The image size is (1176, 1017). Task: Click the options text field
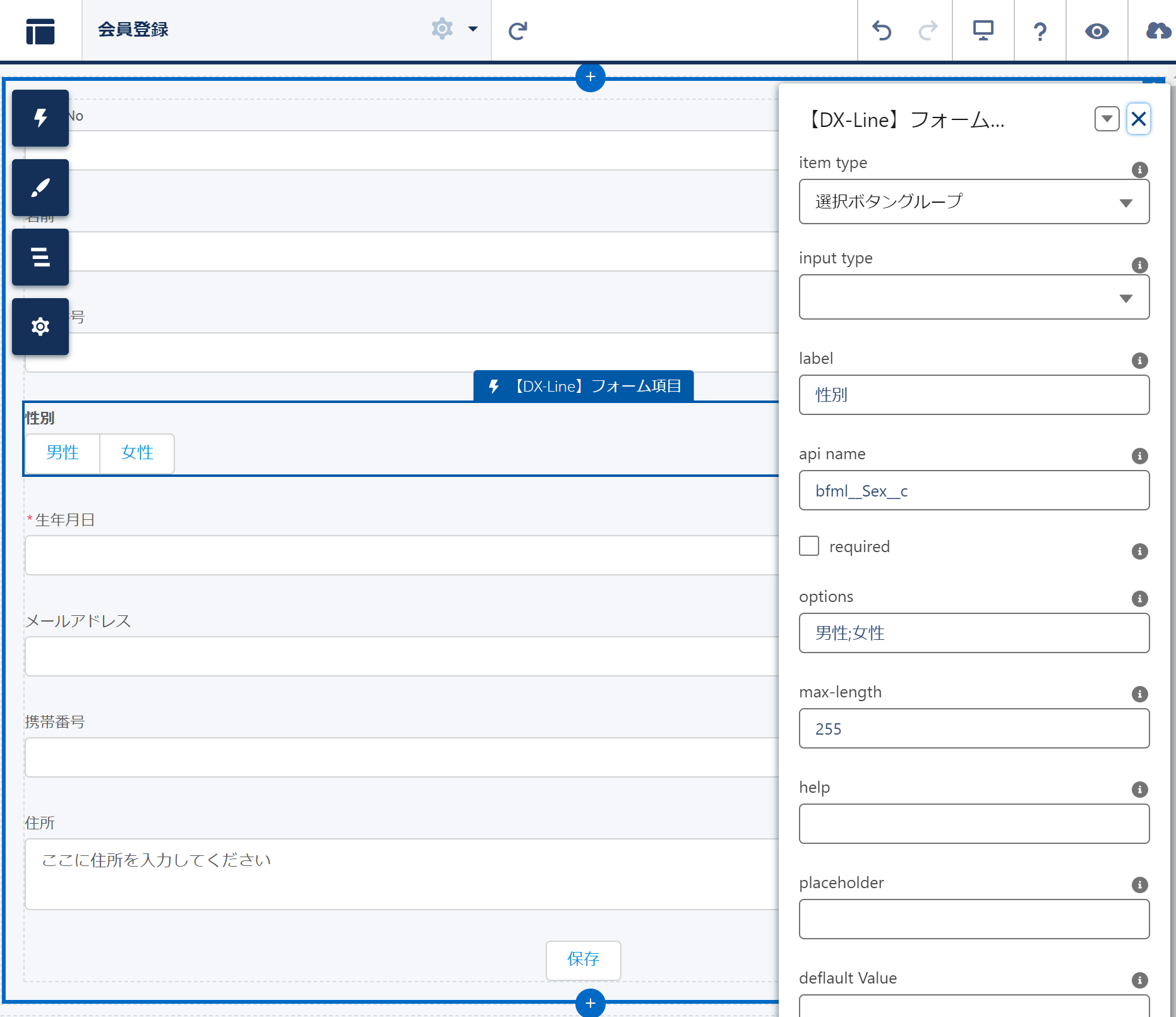click(x=973, y=634)
